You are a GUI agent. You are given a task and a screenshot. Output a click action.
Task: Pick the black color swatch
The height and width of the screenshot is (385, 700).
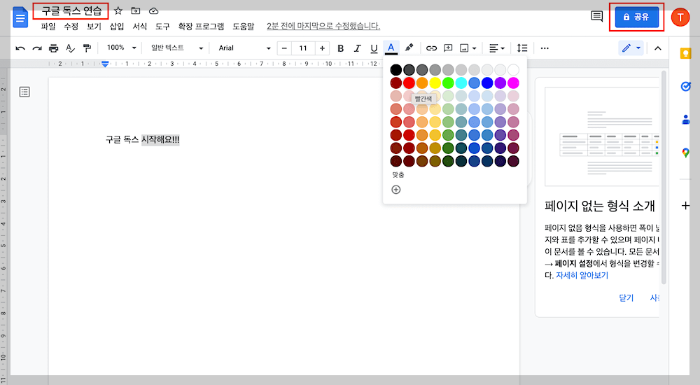tap(396, 70)
